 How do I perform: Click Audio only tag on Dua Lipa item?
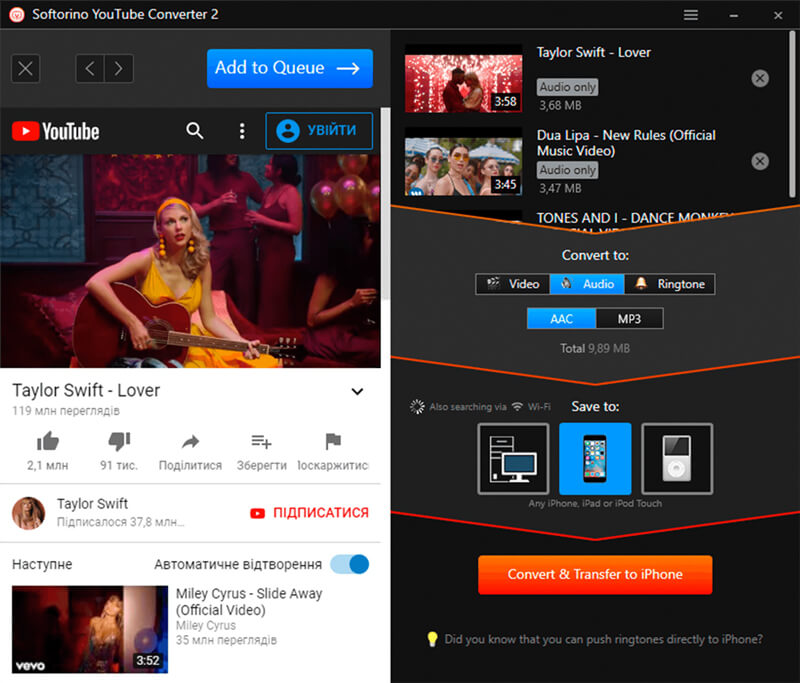pos(567,170)
